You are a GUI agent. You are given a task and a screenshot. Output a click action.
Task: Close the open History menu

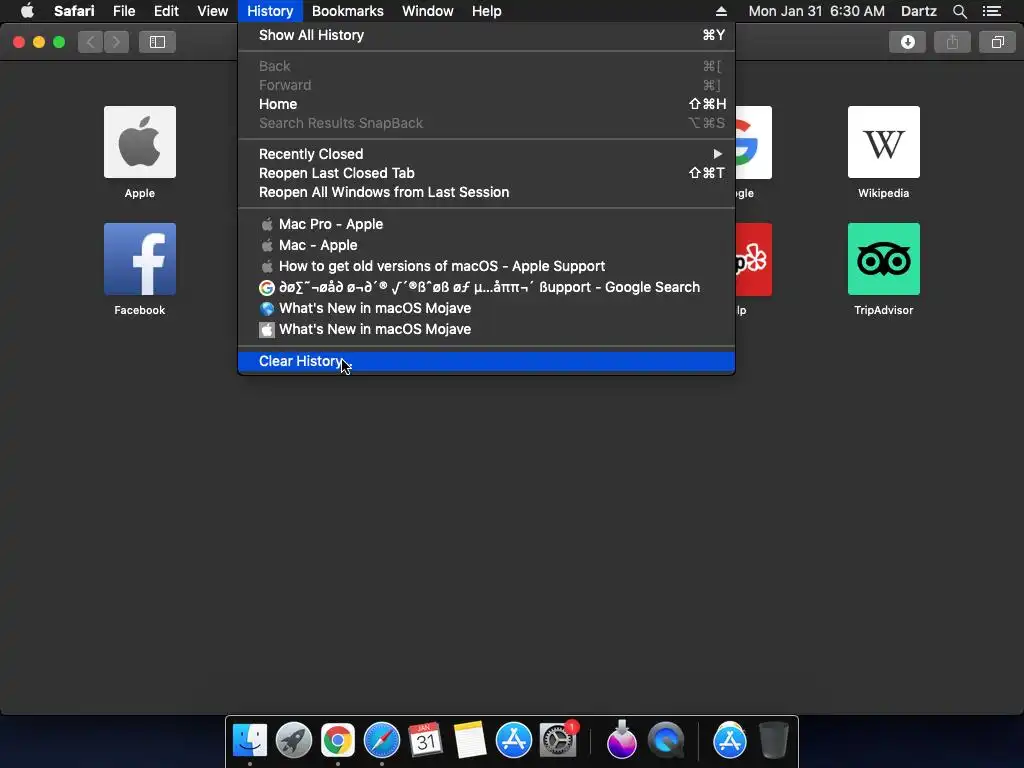click(270, 11)
